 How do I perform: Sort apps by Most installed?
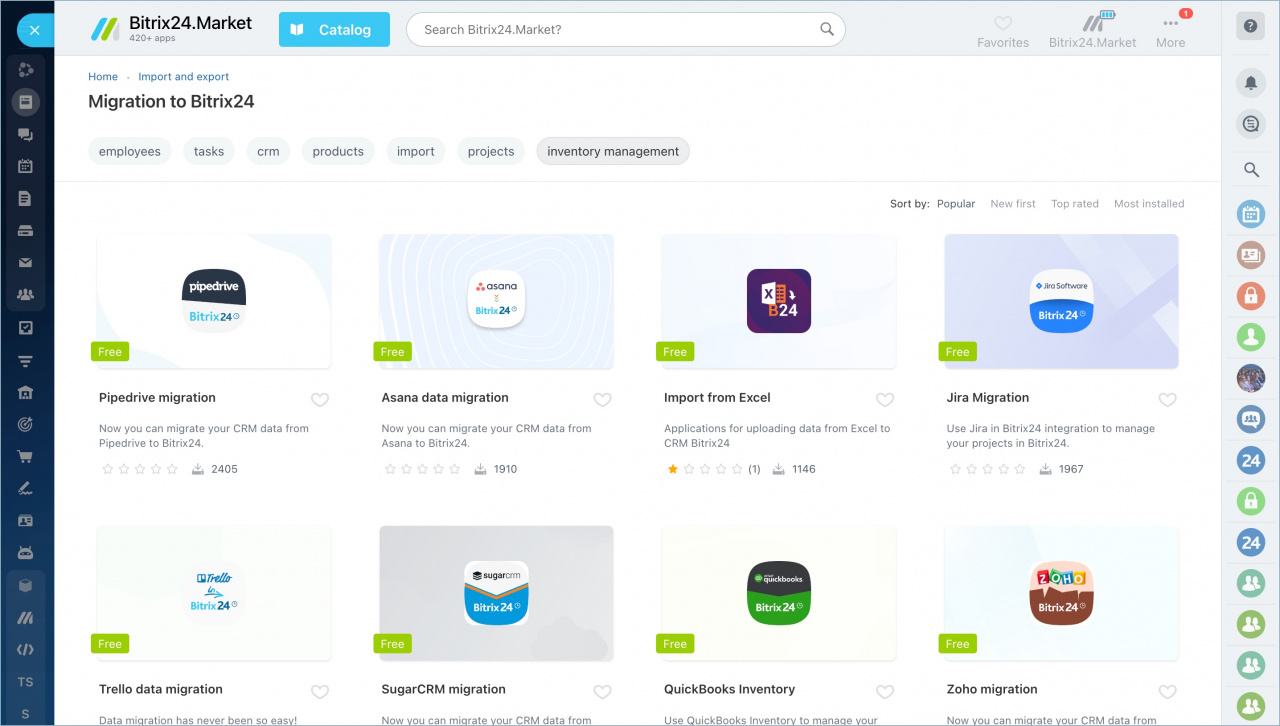[x=1149, y=204]
